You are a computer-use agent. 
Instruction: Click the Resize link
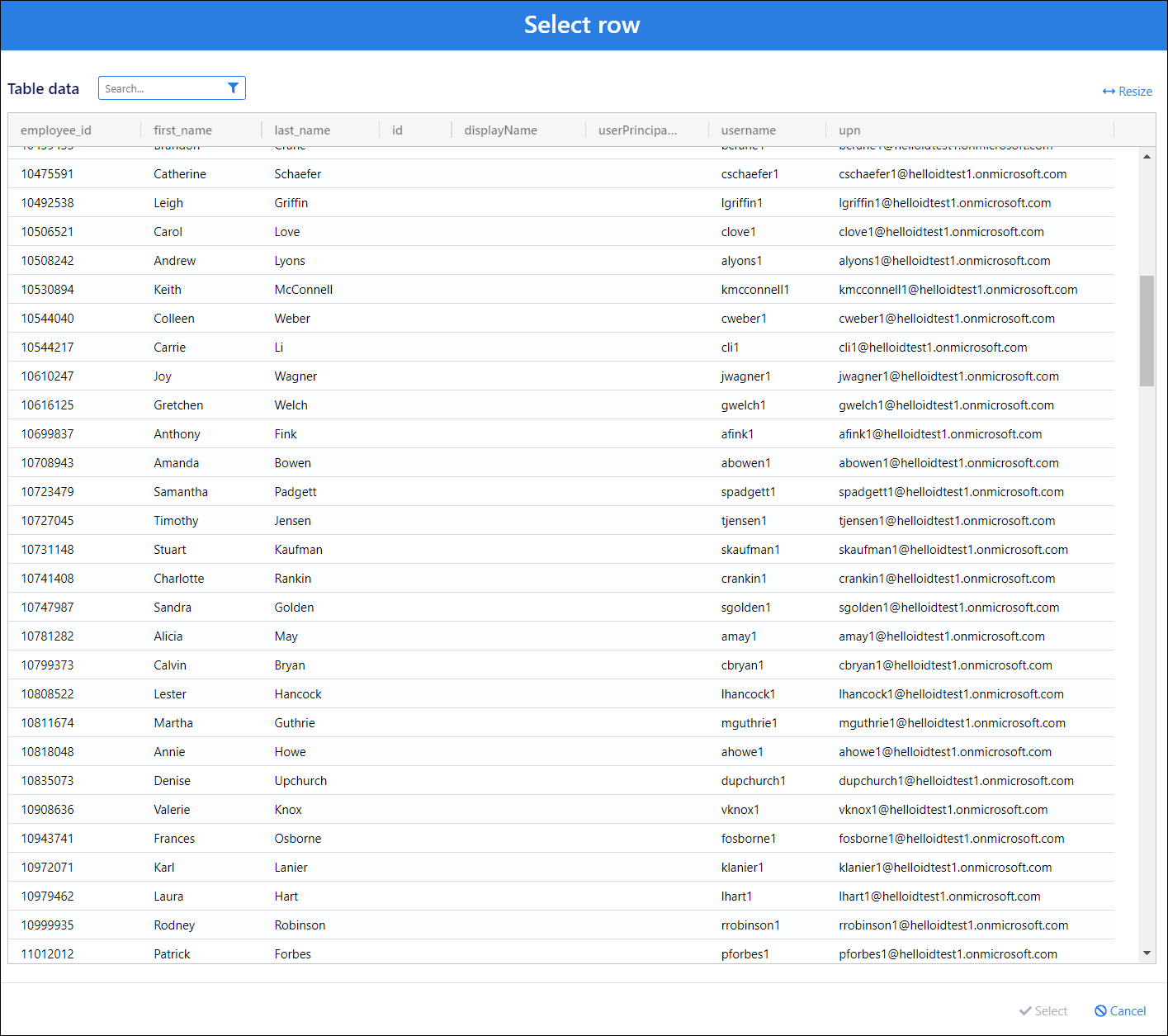pyautogui.click(x=1127, y=92)
